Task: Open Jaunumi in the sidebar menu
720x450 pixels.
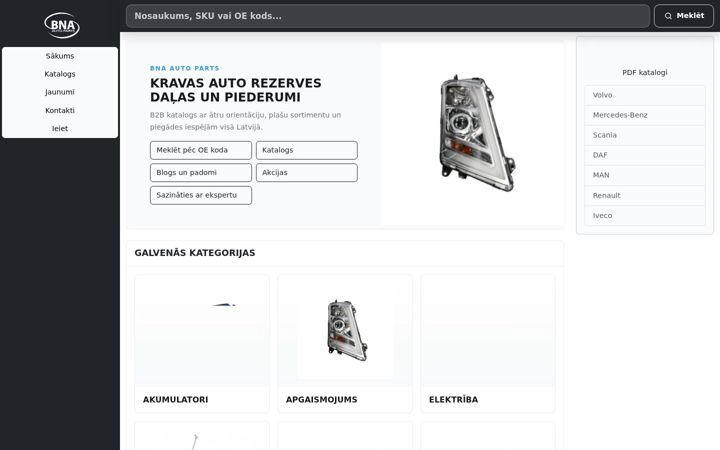Action: (60, 92)
